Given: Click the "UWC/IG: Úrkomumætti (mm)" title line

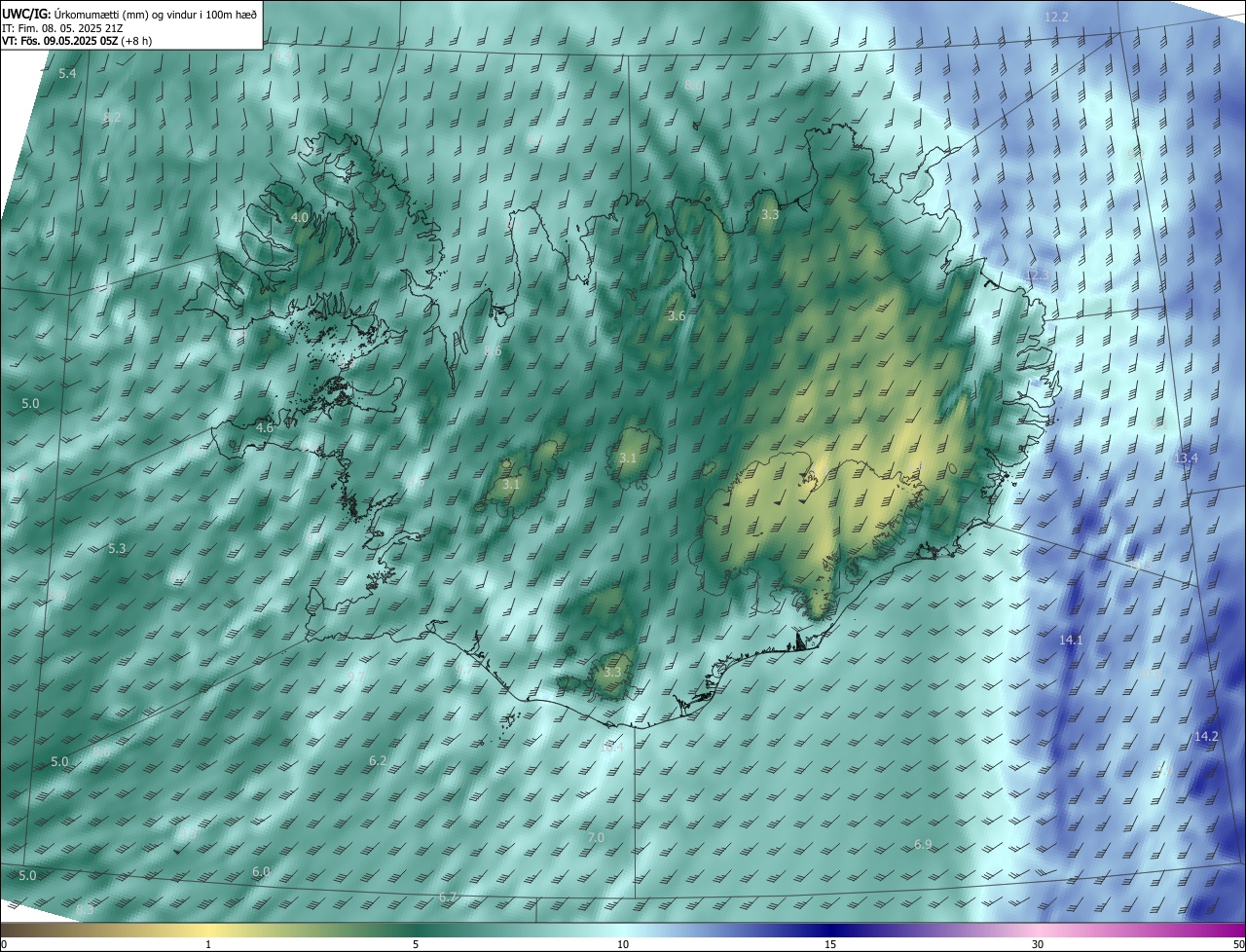Looking at the screenshot, I should (129, 13).
